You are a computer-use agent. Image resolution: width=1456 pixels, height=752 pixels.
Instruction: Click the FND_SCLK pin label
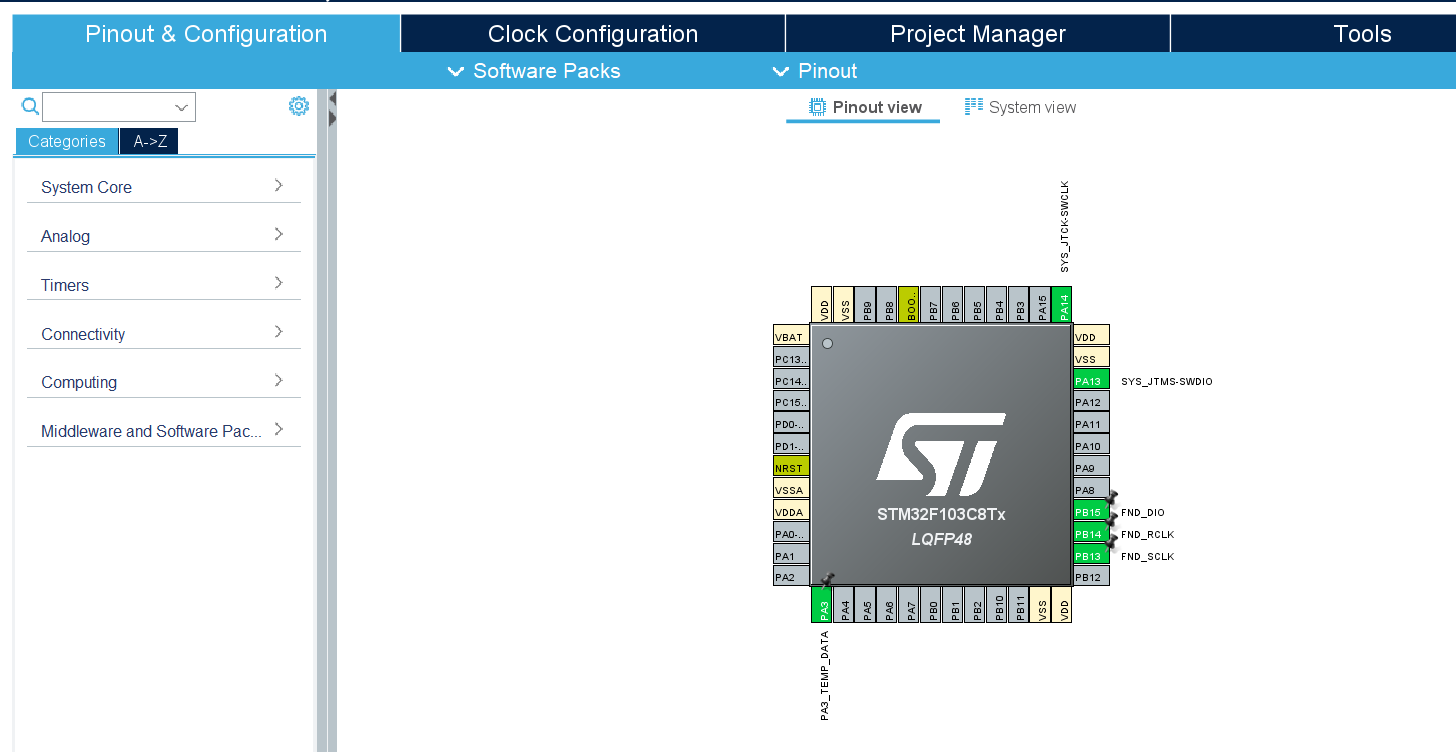(1147, 557)
